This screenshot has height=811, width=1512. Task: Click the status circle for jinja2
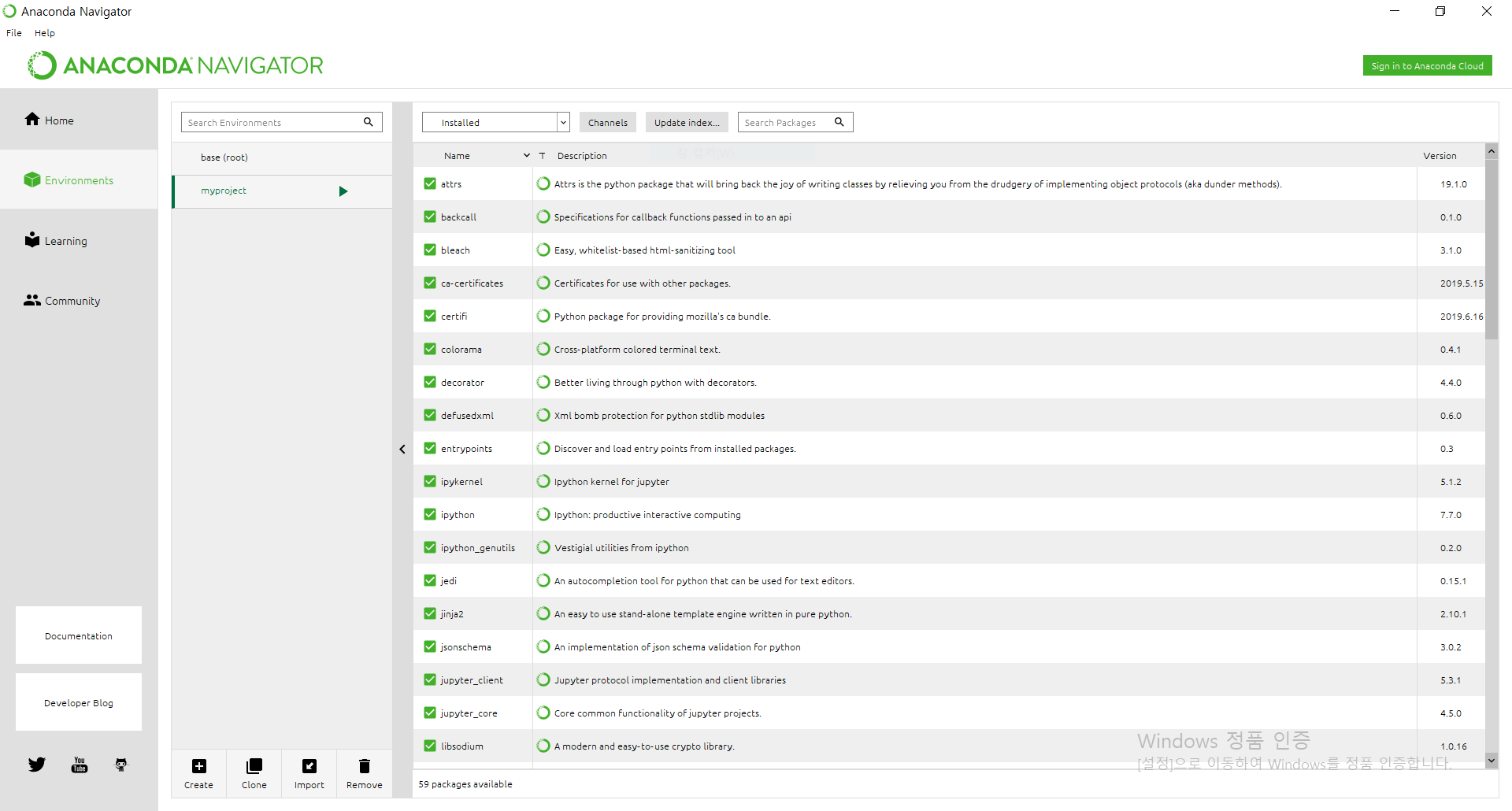543,613
